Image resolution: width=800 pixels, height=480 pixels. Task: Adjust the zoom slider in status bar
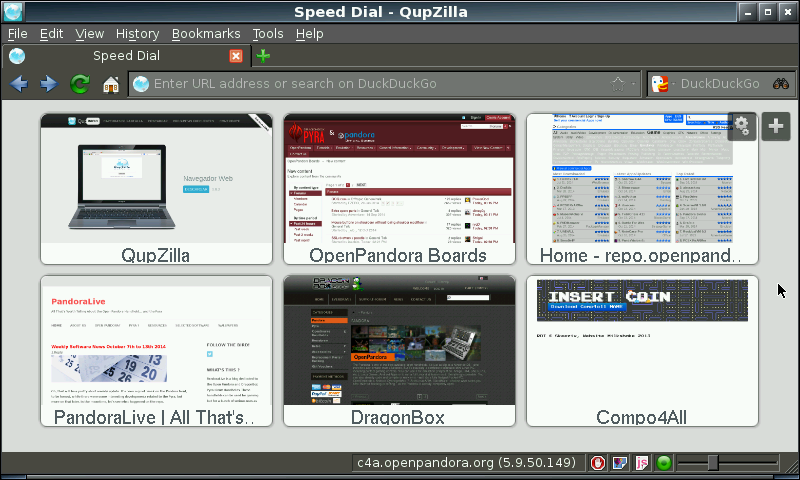click(x=713, y=463)
